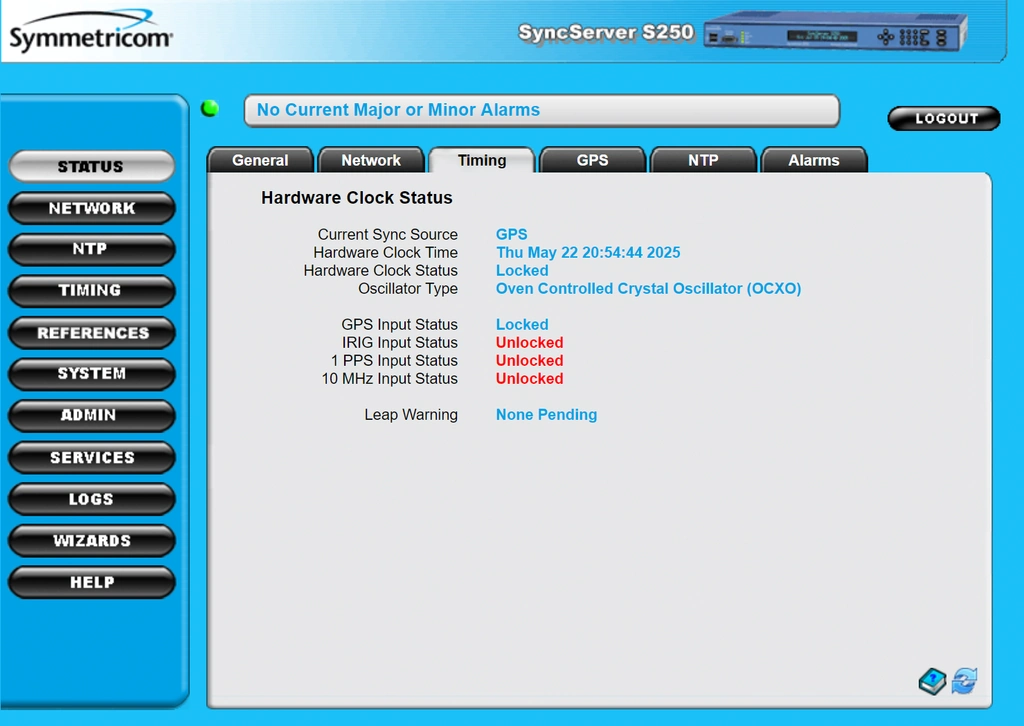The height and width of the screenshot is (726, 1024).
Task: Open the TIMING sidebar section
Action: tap(91, 291)
